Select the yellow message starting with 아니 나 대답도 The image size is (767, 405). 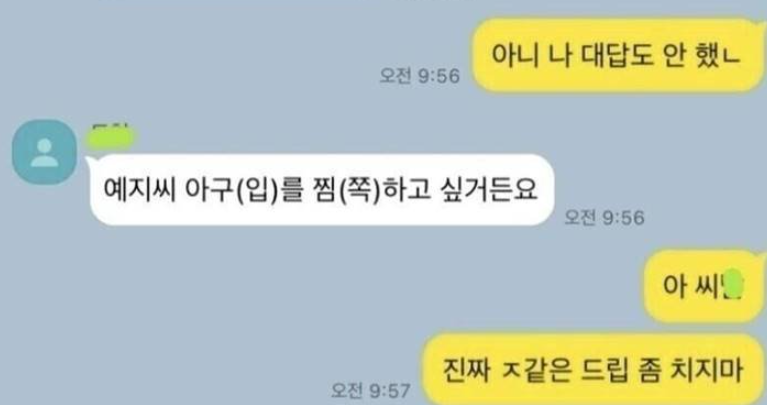point(618,55)
